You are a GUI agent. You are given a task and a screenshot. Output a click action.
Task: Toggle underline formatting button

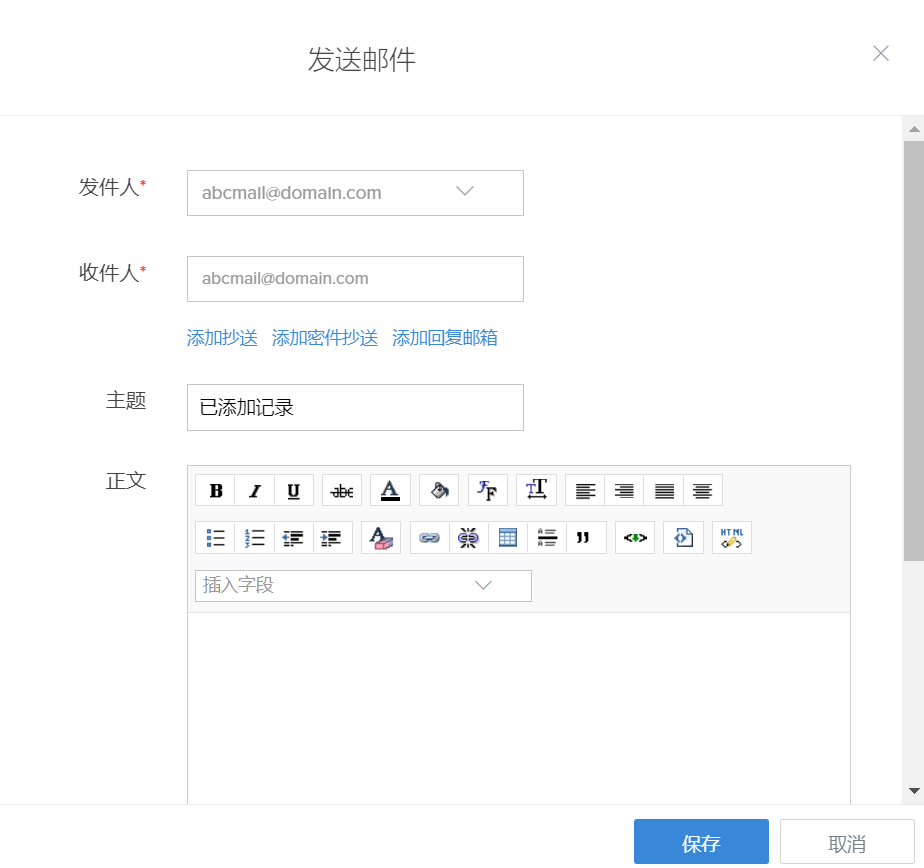pyautogui.click(x=293, y=490)
